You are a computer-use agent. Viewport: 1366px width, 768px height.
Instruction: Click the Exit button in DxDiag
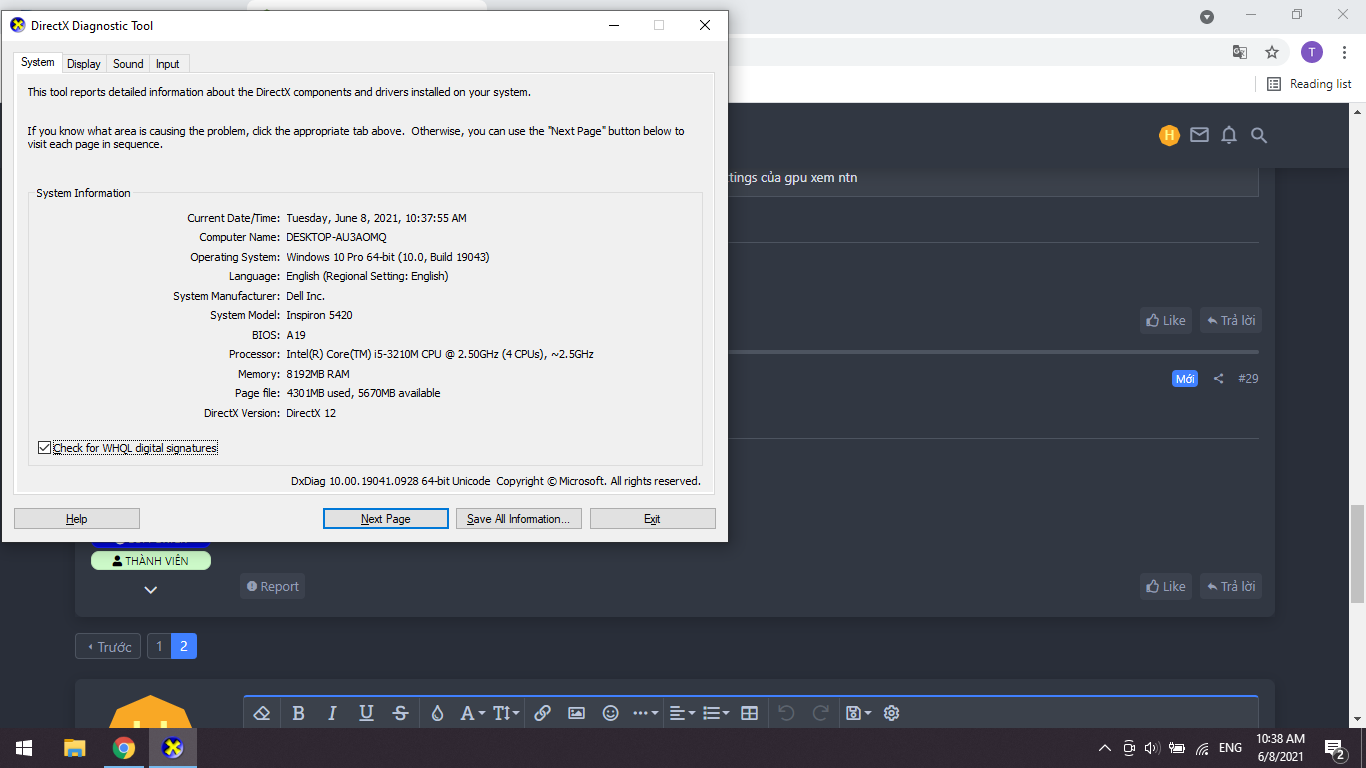point(653,519)
